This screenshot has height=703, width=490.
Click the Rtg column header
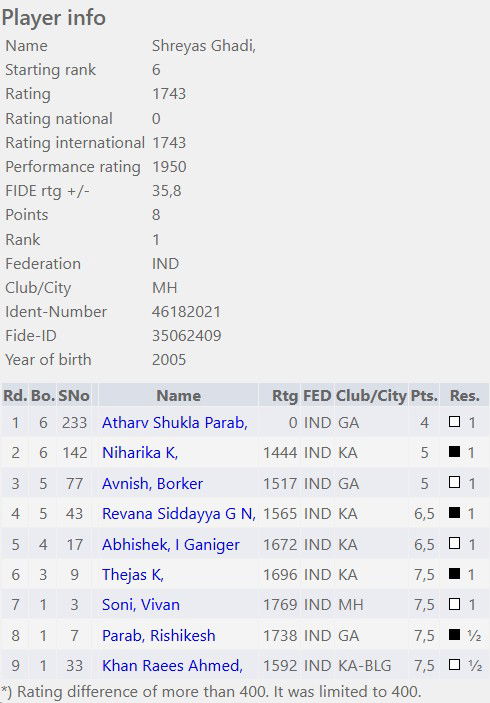click(x=285, y=396)
